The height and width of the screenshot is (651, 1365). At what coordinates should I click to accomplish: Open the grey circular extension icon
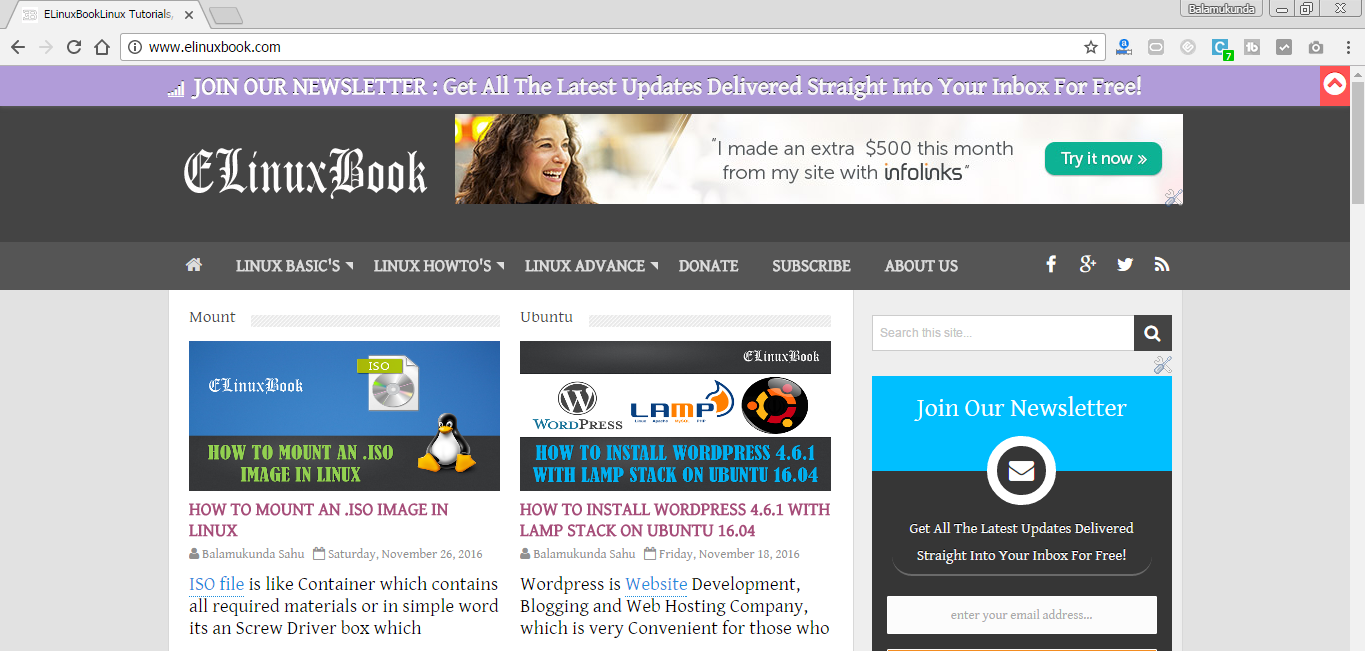point(1188,47)
